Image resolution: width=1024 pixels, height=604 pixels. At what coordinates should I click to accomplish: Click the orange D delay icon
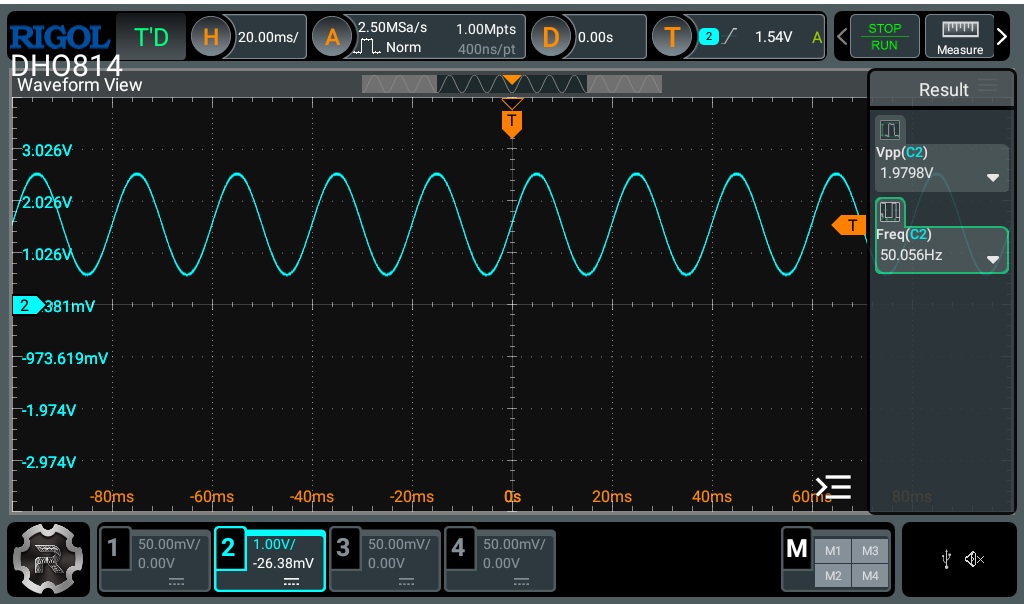(551, 37)
